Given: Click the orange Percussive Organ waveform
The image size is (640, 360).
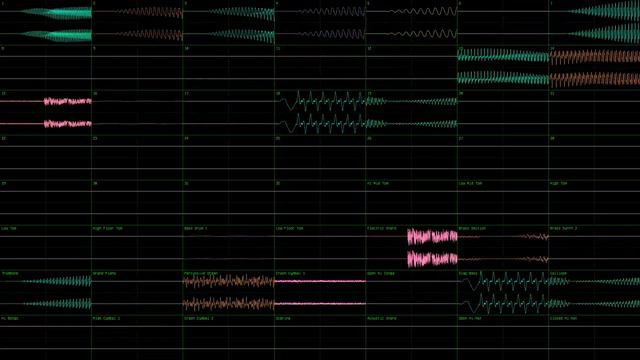Looking at the screenshot, I should pos(229,292).
